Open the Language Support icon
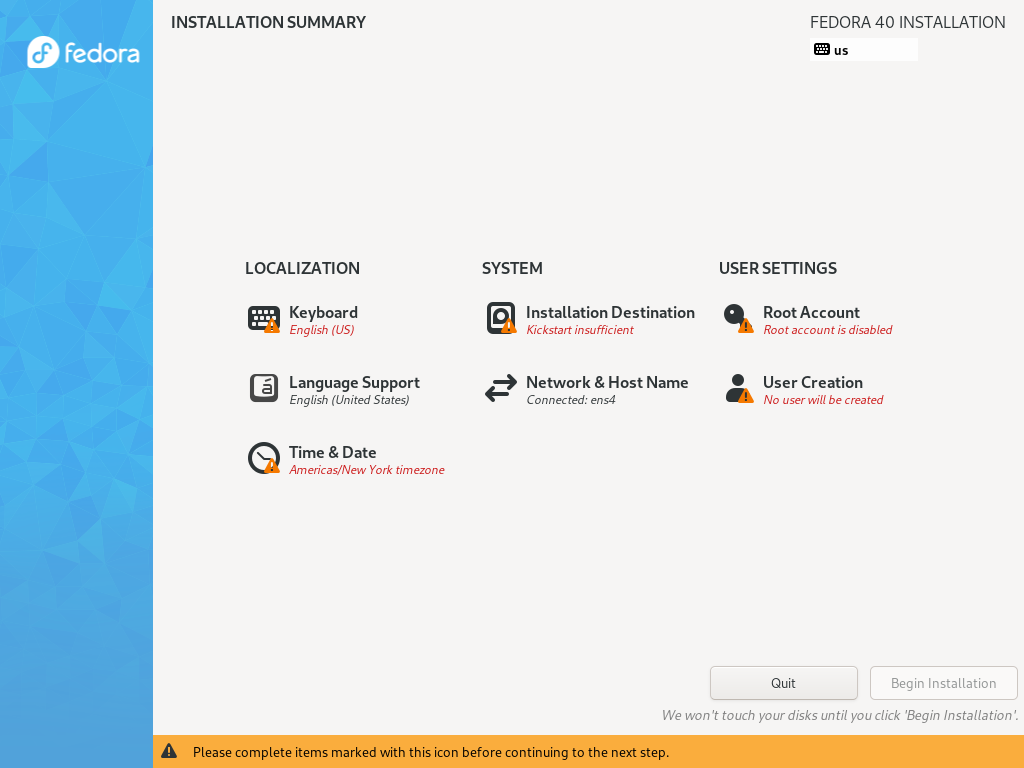Screen dimensions: 1024x768 [x=264, y=388]
